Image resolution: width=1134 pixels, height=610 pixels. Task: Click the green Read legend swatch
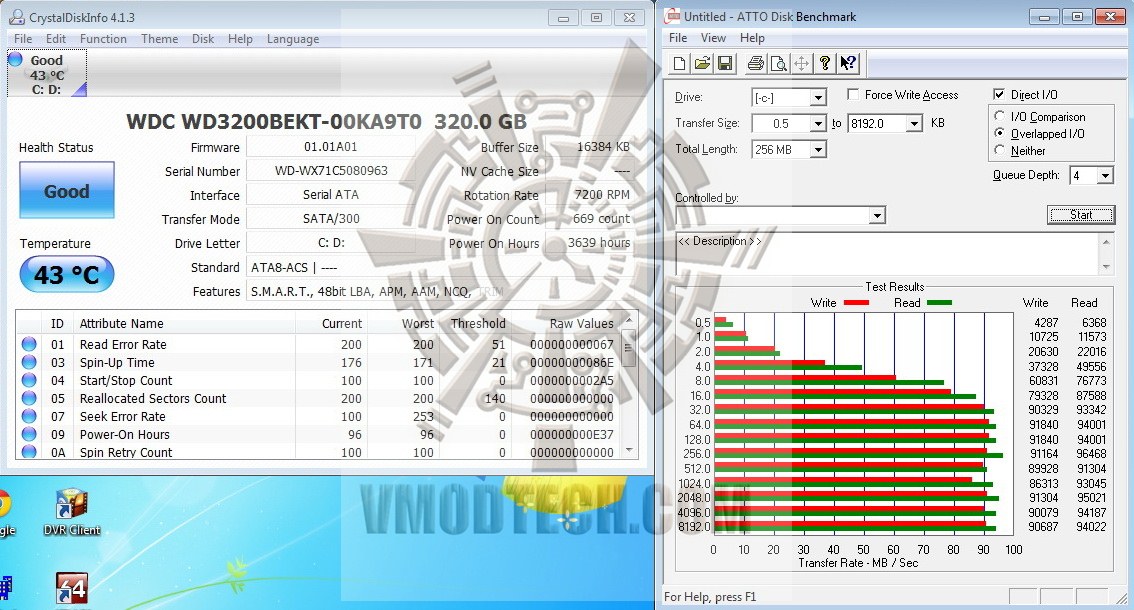click(939, 302)
